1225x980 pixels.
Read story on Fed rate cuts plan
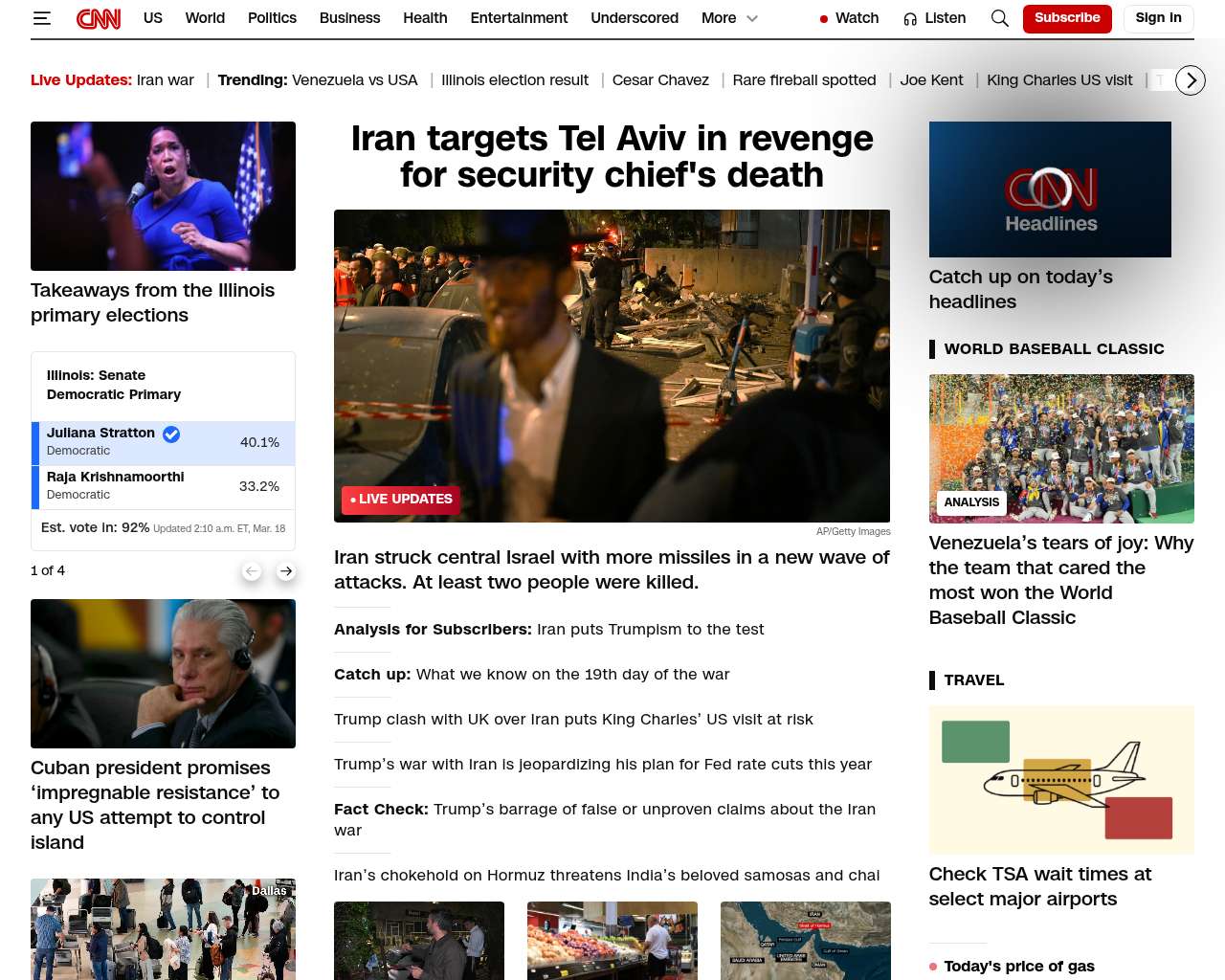tap(603, 764)
